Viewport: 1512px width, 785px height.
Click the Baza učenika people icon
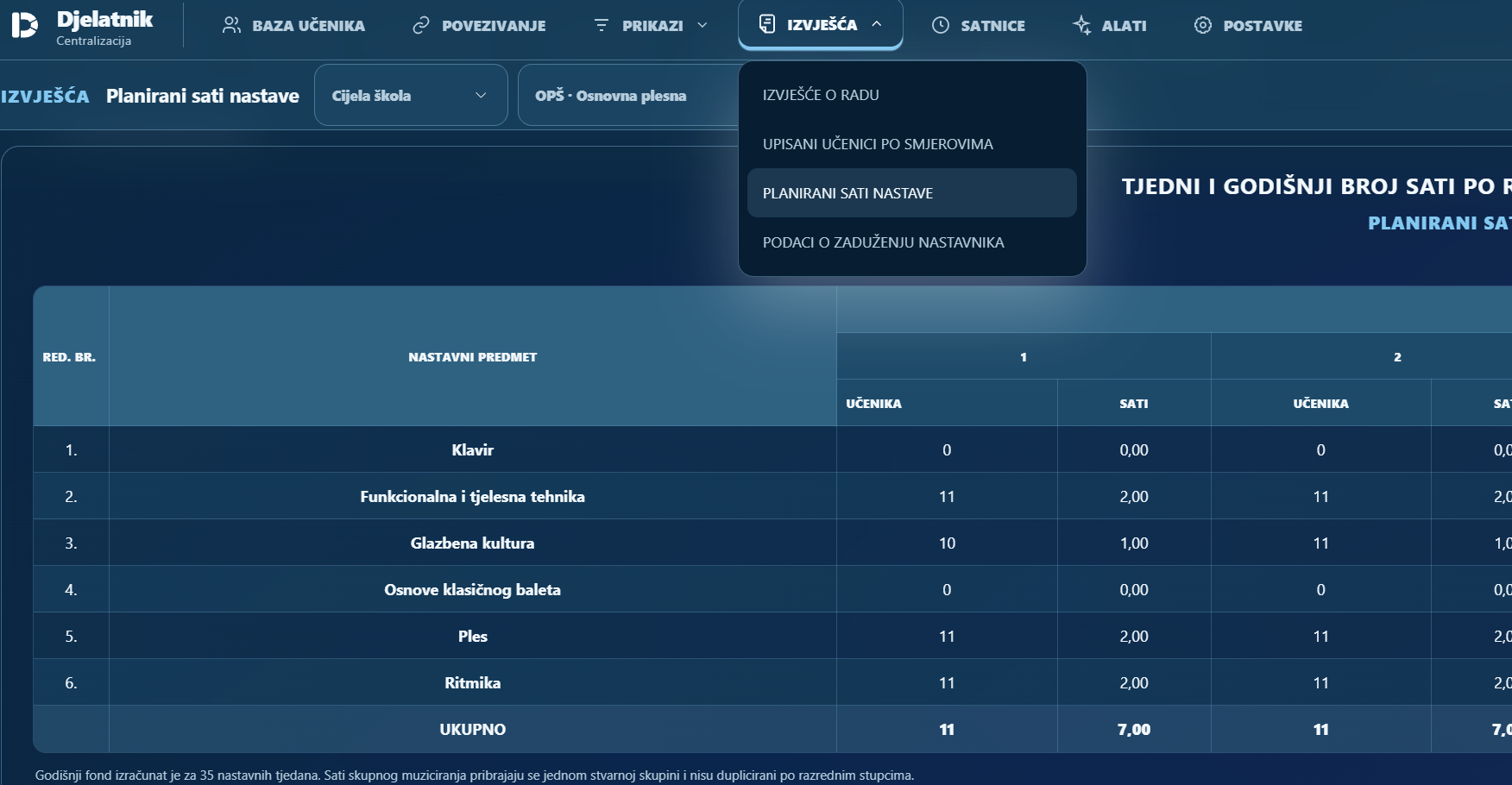tap(231, 25)
